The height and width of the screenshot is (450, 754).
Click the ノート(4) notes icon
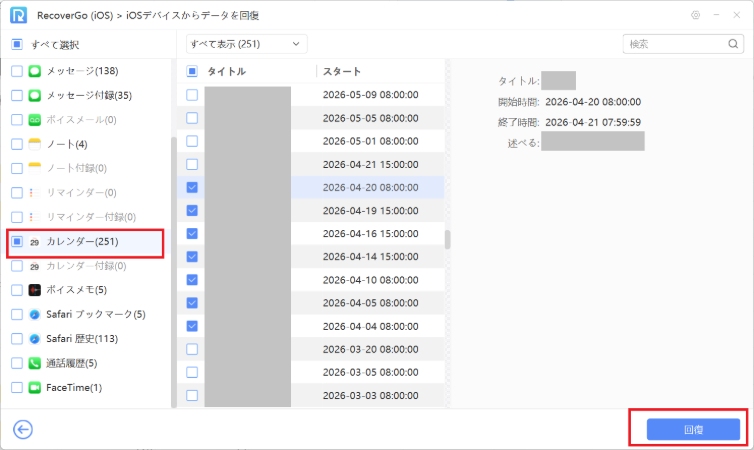(x=35, y=144)
